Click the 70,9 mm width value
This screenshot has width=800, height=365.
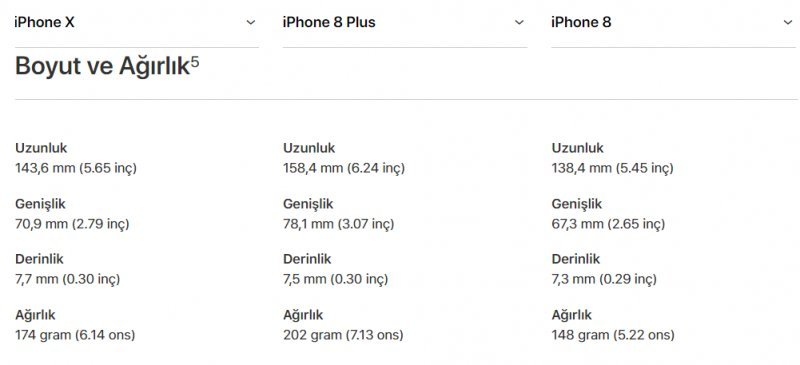coord(72,224)
